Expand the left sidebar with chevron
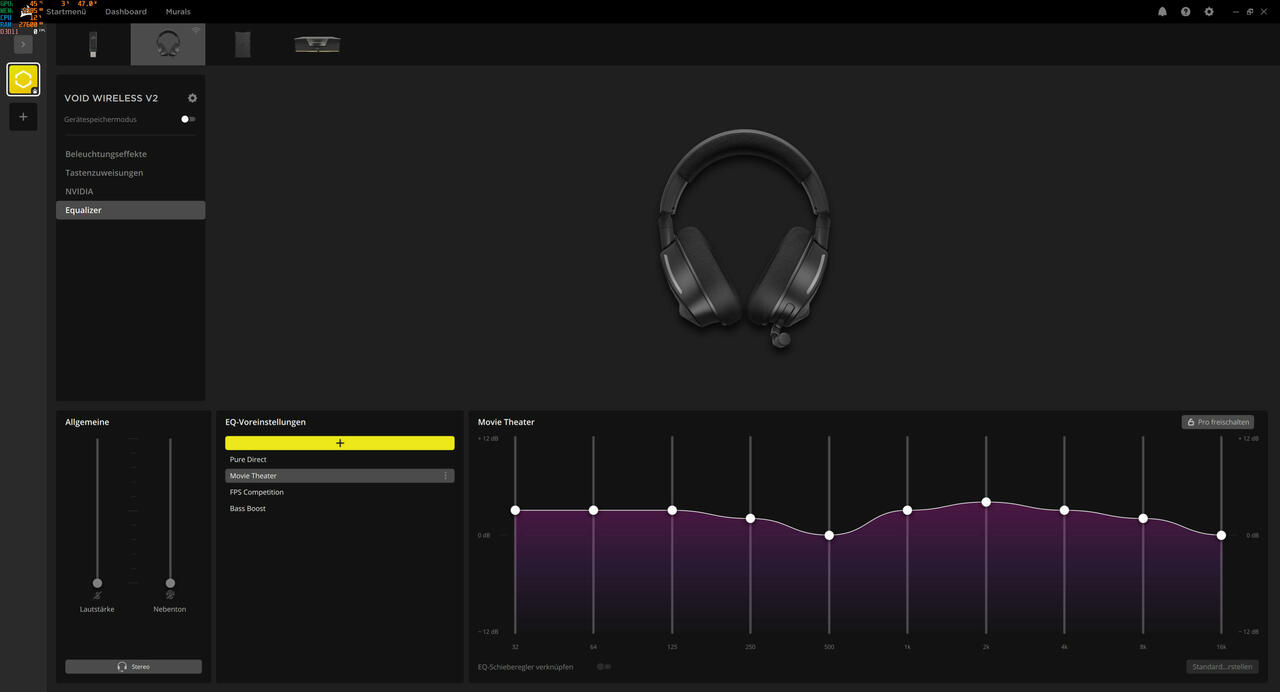Viewport: 1280px width, 692px height. pos(23,45)
